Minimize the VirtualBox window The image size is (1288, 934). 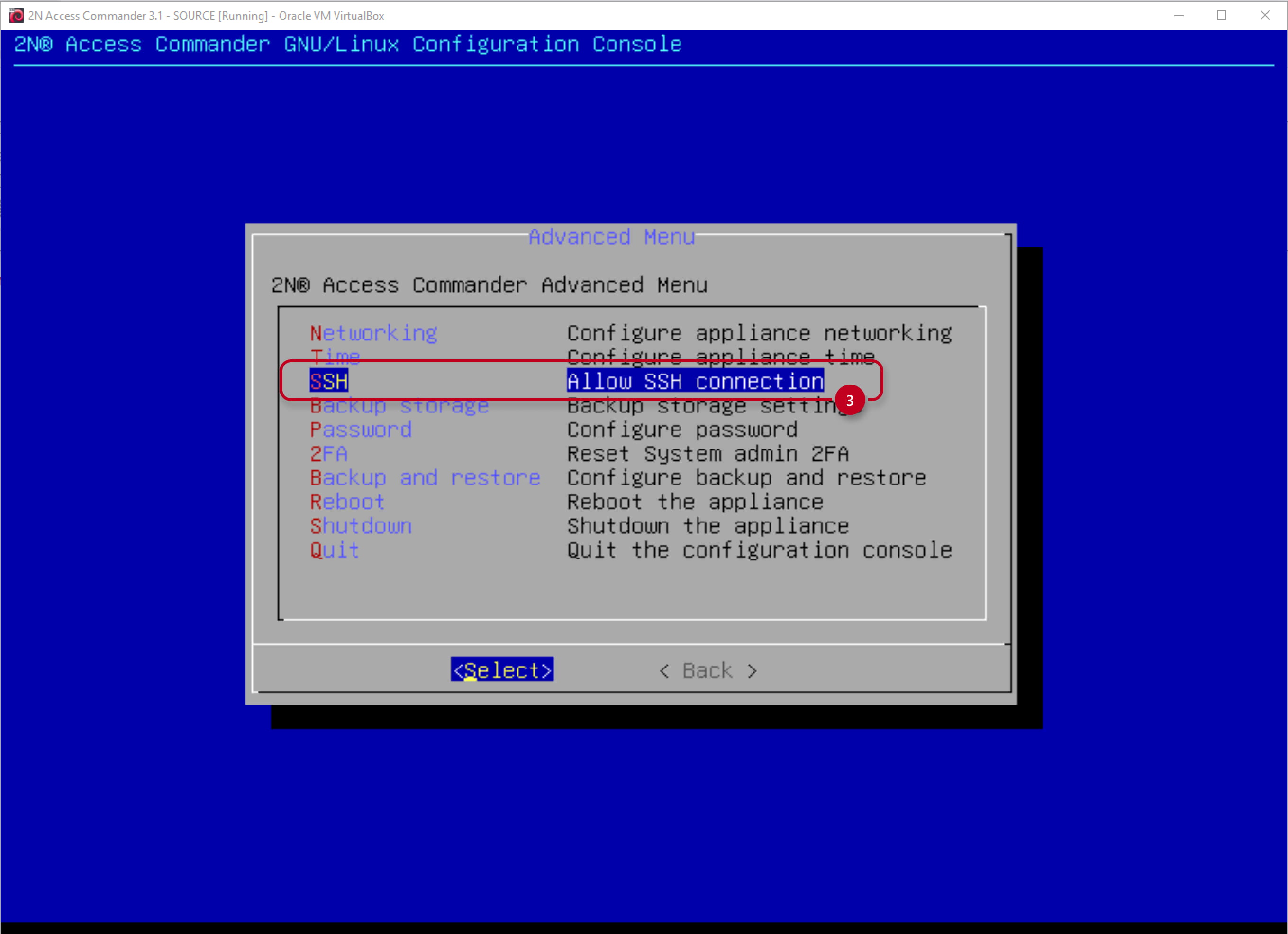point(1179,15)
